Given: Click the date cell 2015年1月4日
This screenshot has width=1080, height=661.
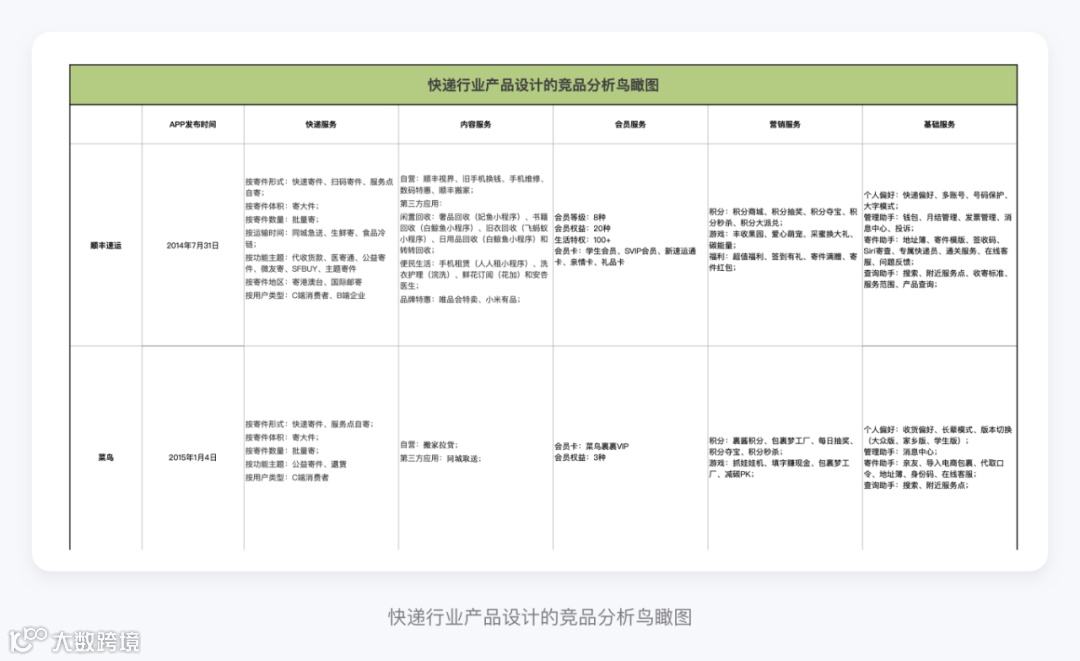Looking at the screenshot, I should (193, 457).
